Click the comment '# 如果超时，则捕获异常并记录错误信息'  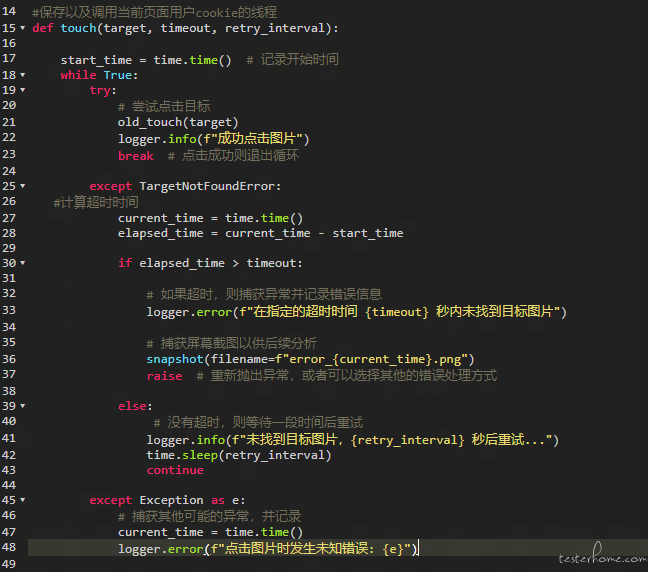(x=264, y=294)
